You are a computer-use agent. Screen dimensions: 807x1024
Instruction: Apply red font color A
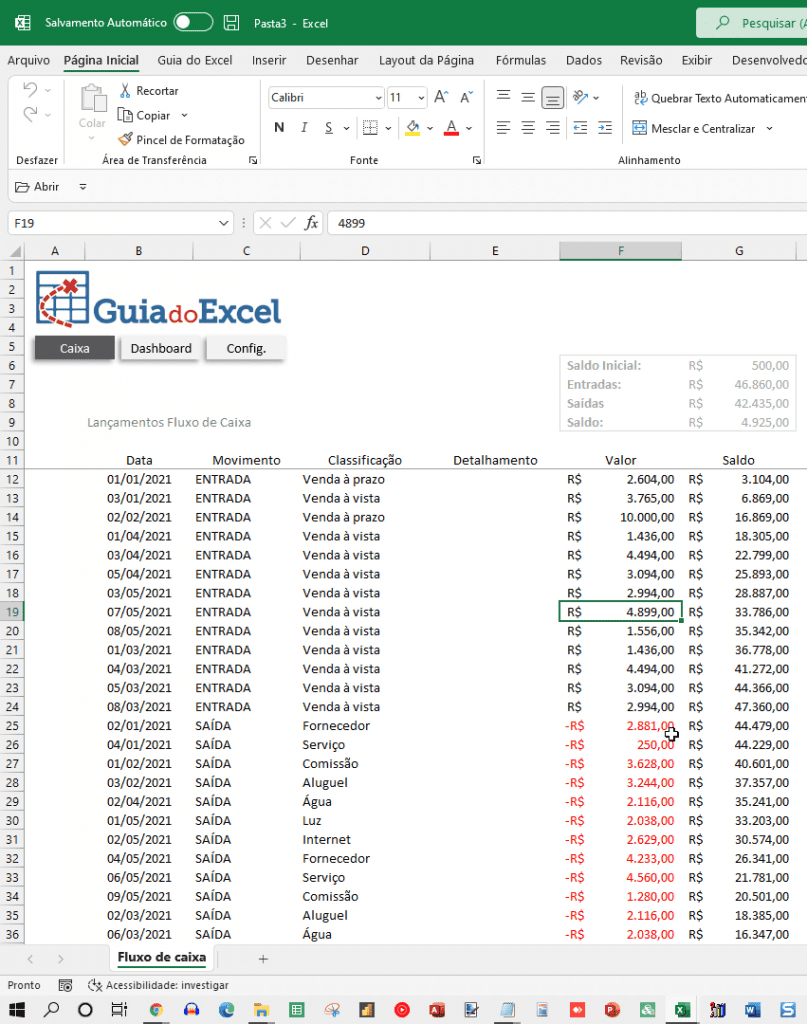[x=451, y=127]
